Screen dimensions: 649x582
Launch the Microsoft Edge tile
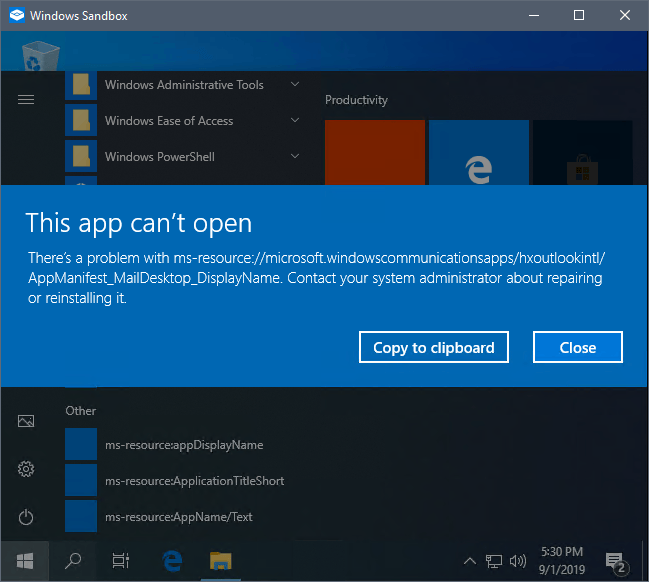tap(478, 152)
